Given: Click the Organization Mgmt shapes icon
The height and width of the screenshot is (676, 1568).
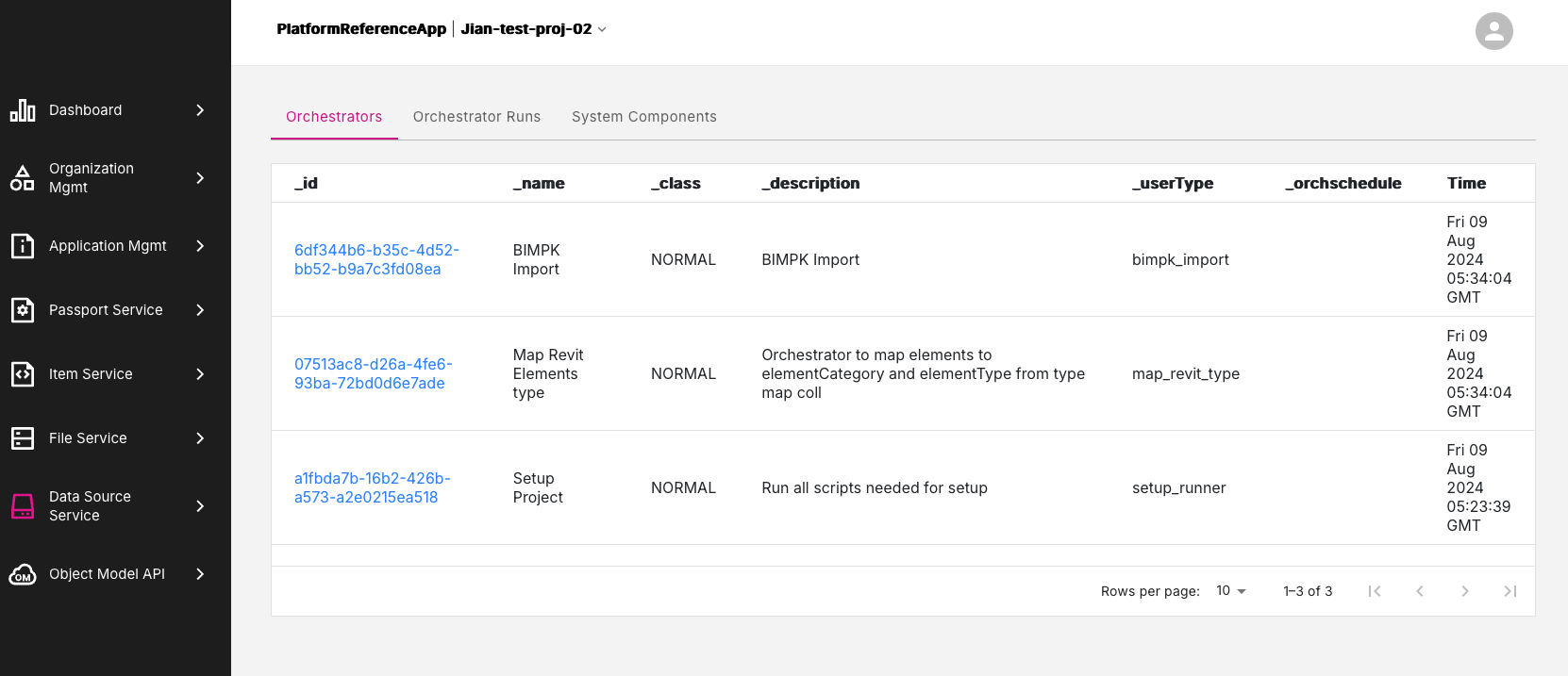Looking at the screenshot, I should click(x=23, y=178).
